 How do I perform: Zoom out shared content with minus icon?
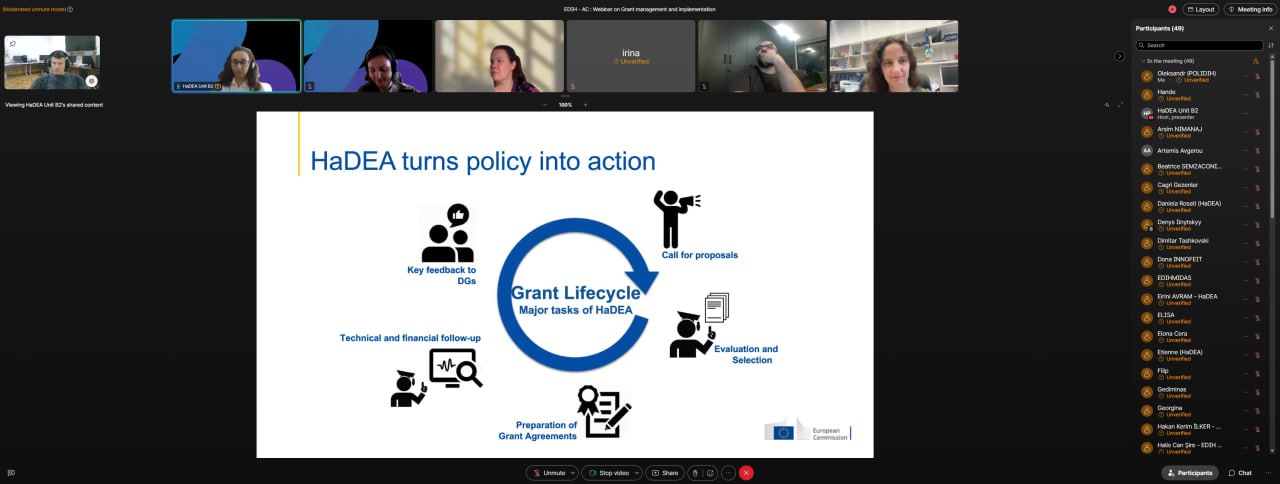545,105
